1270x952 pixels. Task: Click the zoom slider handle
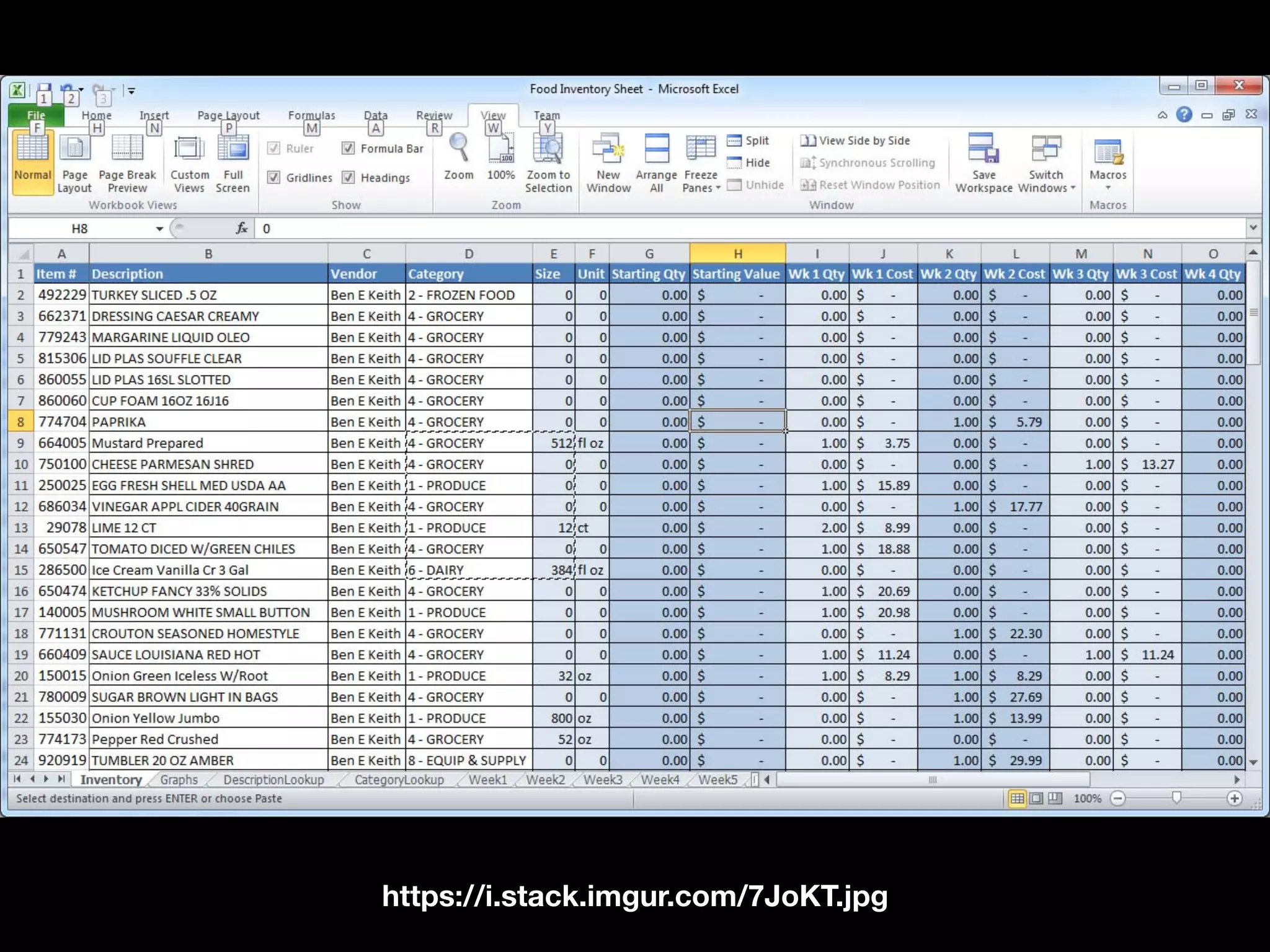click(1176, 798)
